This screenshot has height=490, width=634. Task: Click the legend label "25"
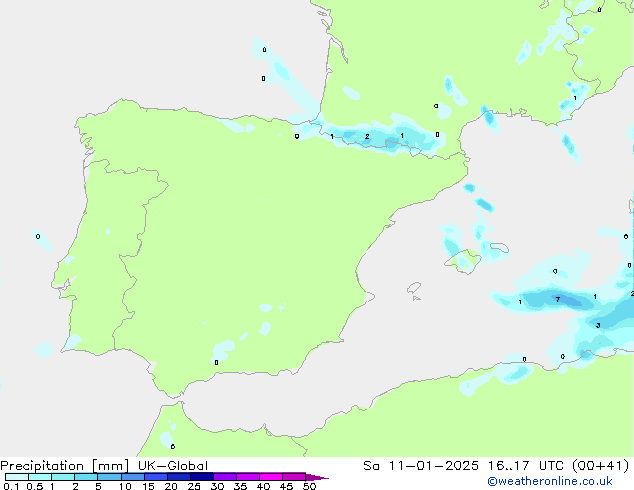[x=194, y=486]
